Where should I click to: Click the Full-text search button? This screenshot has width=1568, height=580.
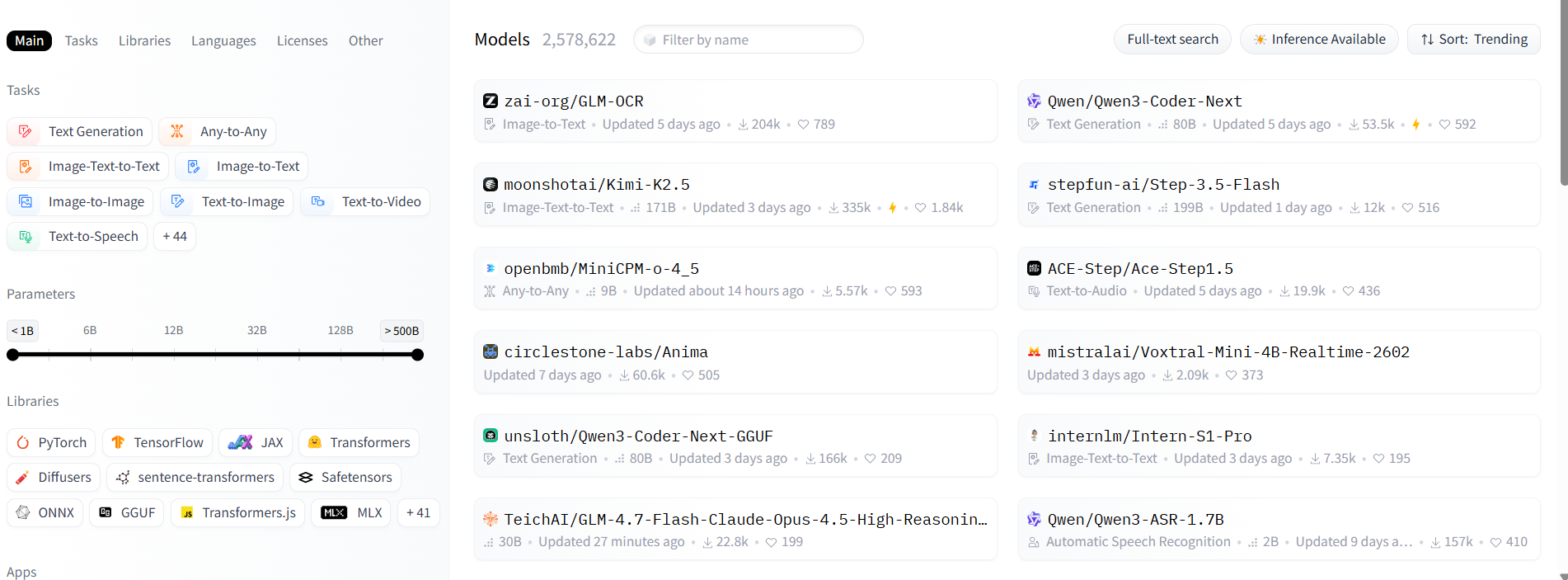[1172, 40]
